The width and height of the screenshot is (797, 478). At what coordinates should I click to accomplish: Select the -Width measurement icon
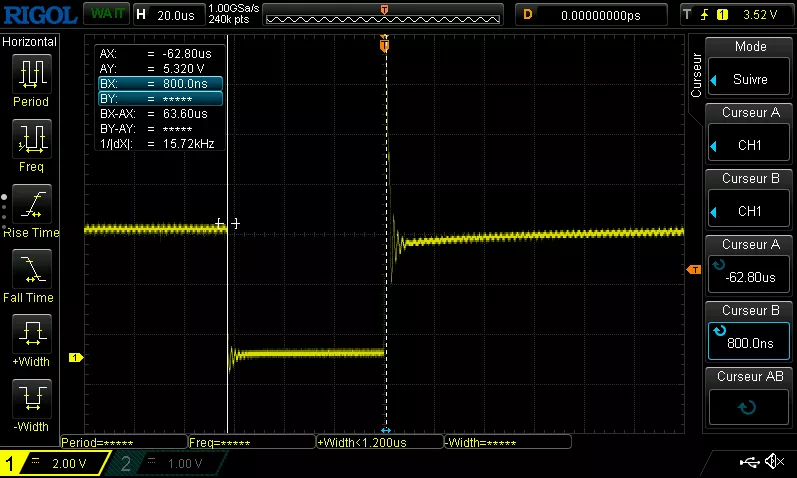pos(30,399)
